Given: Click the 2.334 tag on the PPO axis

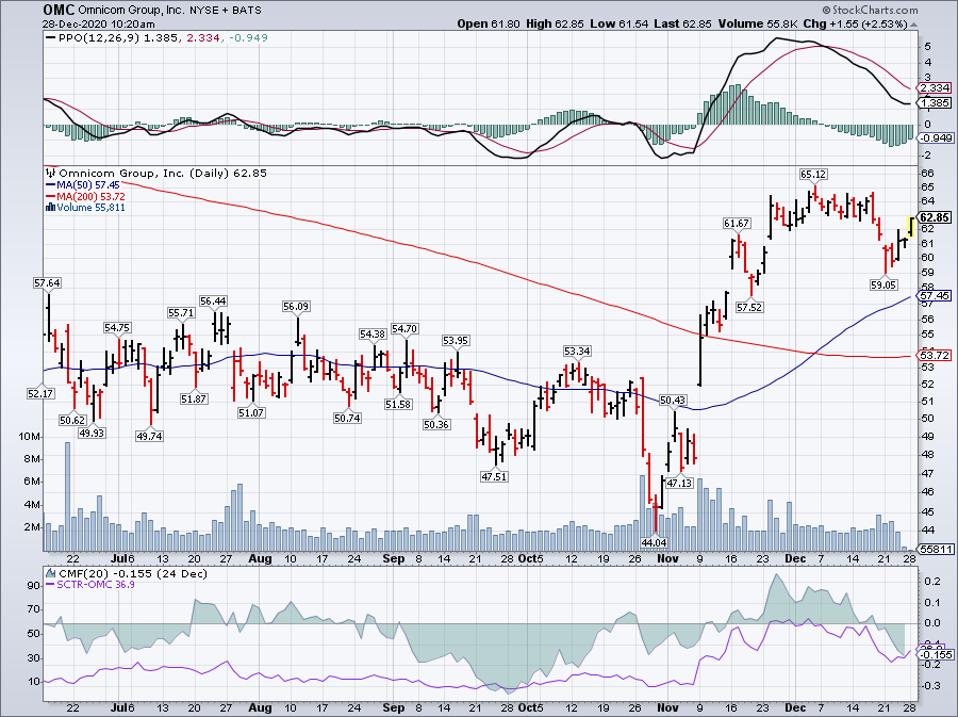Looking at the screenshot, I should point(934,88).
